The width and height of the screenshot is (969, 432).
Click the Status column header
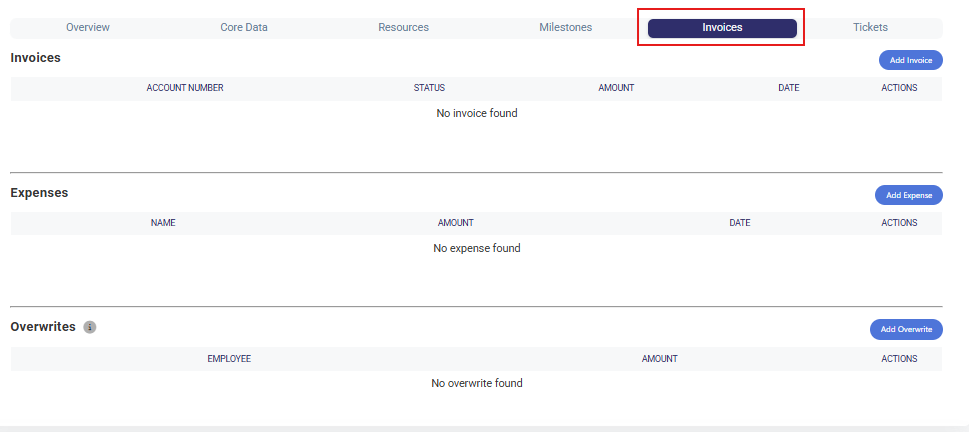[x=429, y=88]
